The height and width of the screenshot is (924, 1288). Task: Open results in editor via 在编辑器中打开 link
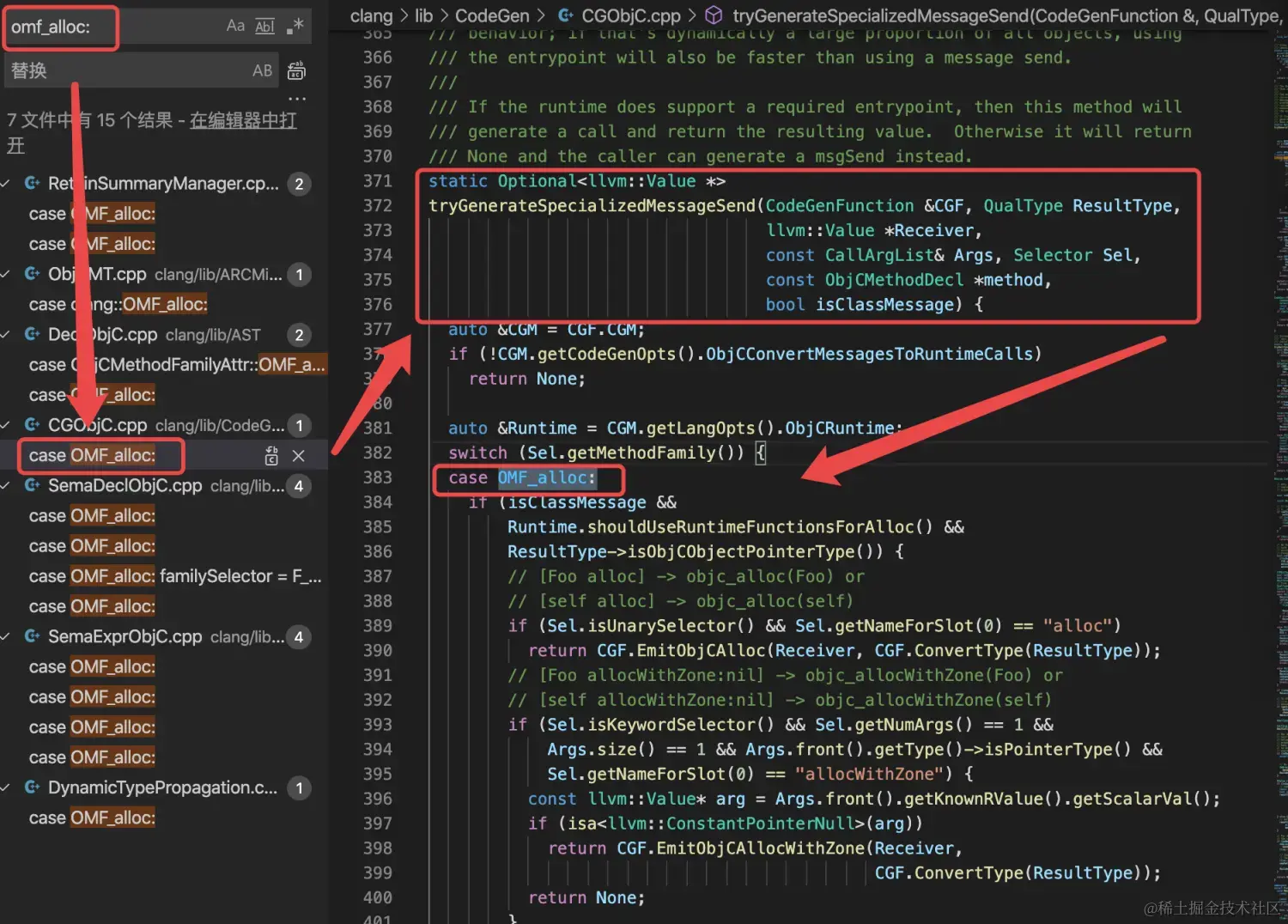click(243, 120)
